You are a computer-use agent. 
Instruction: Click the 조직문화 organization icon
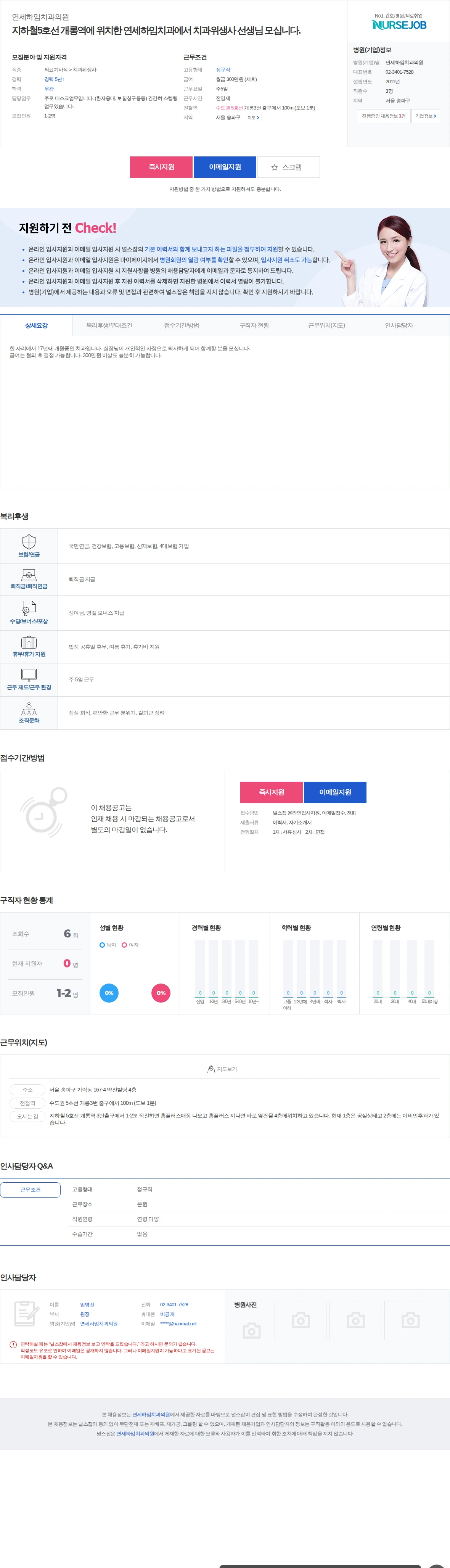click(x=29, y=708)
